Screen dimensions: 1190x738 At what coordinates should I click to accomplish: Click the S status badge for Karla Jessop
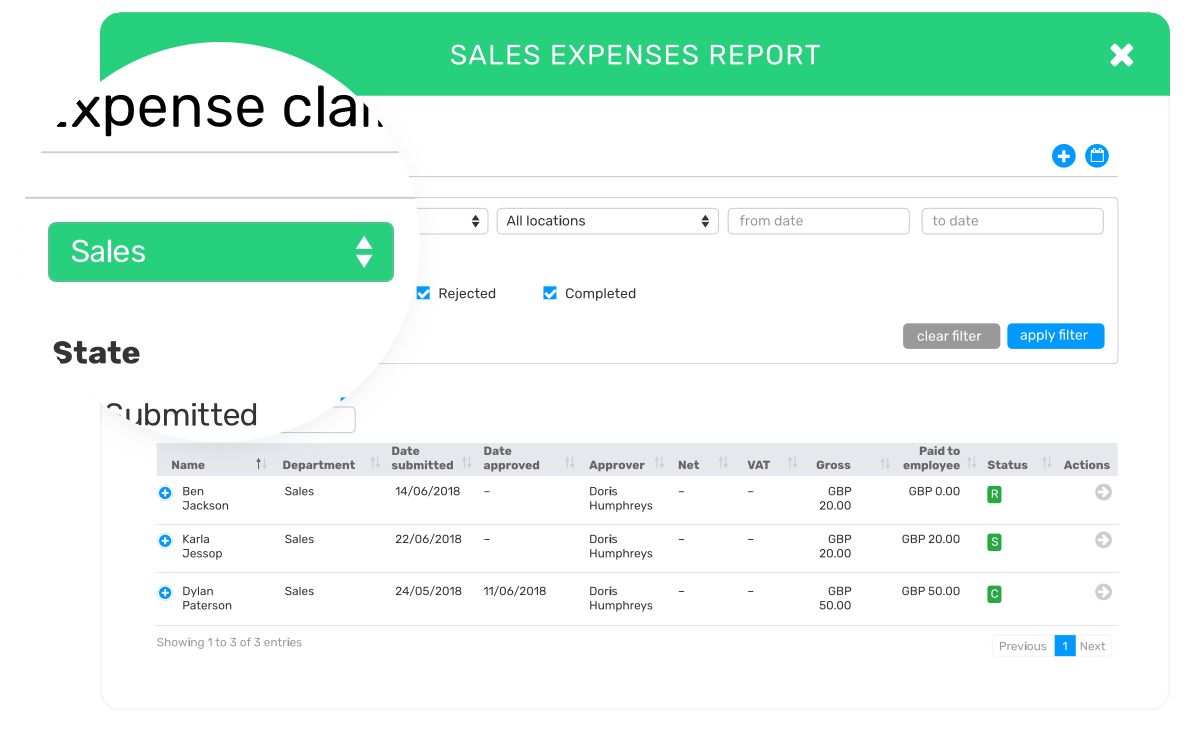[994, 542]
